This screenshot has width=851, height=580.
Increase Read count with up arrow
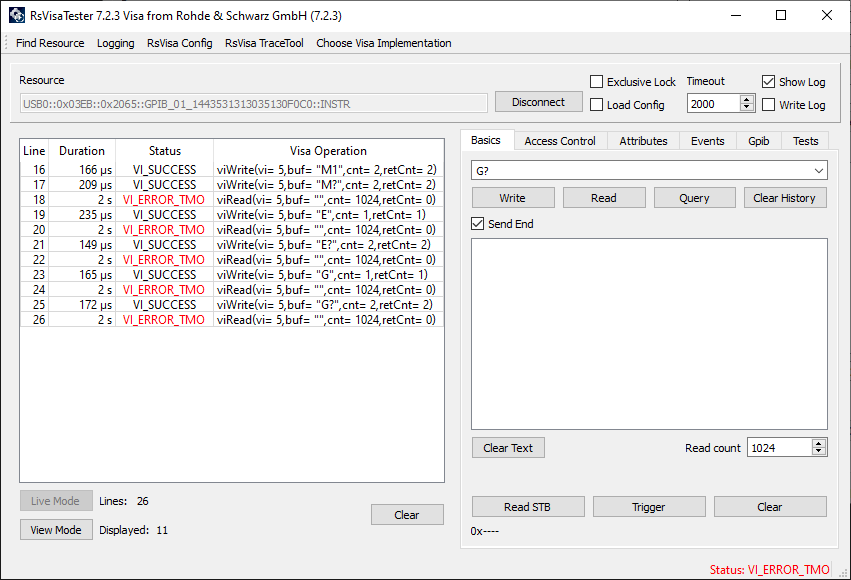(819, 443)
